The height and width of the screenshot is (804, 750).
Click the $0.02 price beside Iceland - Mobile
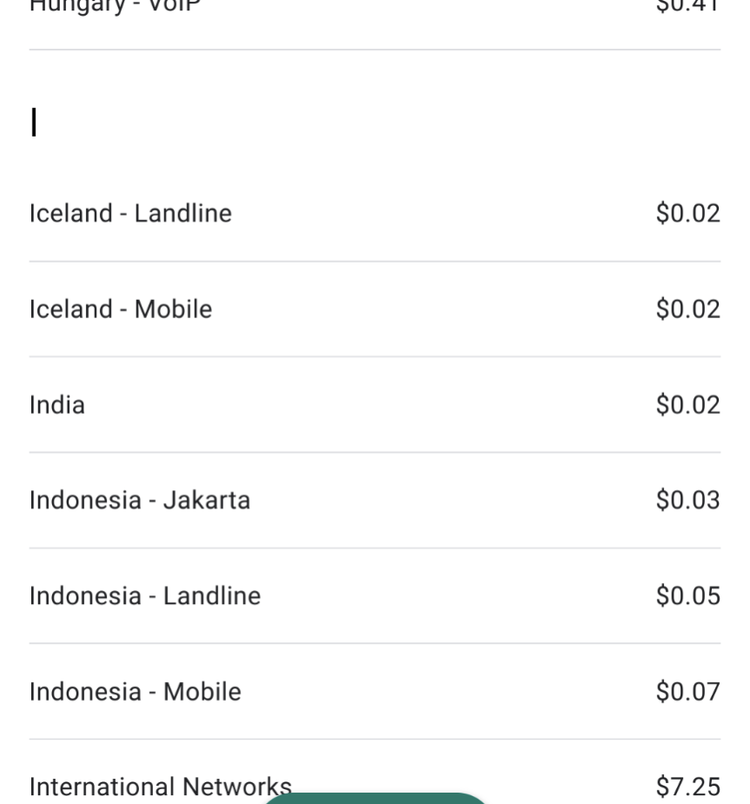[688, 309]
